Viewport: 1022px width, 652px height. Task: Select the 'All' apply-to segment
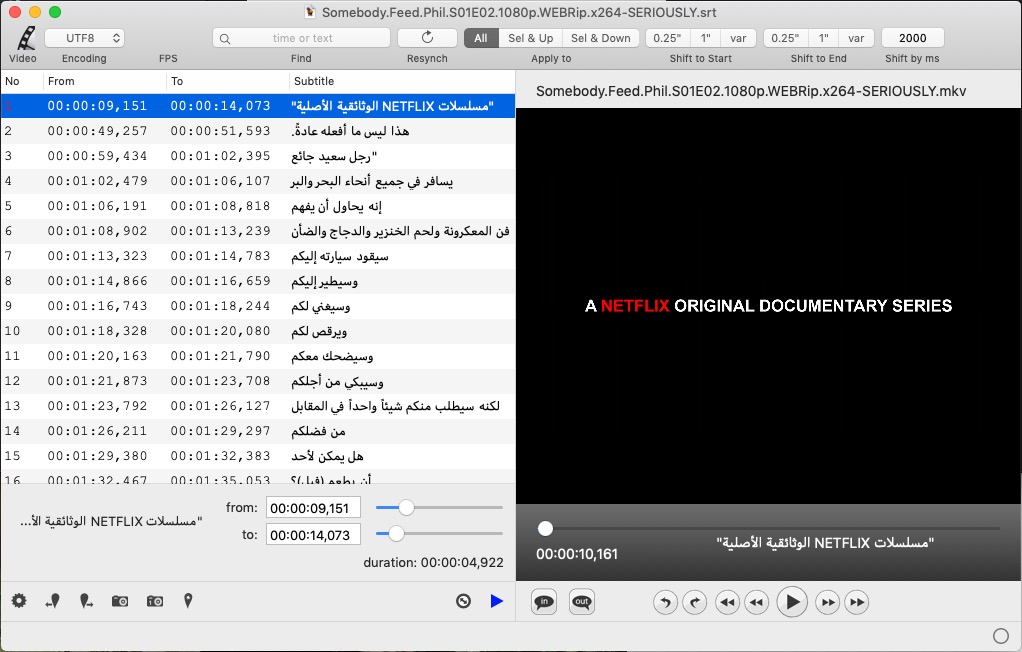click(x=481, y=38)
